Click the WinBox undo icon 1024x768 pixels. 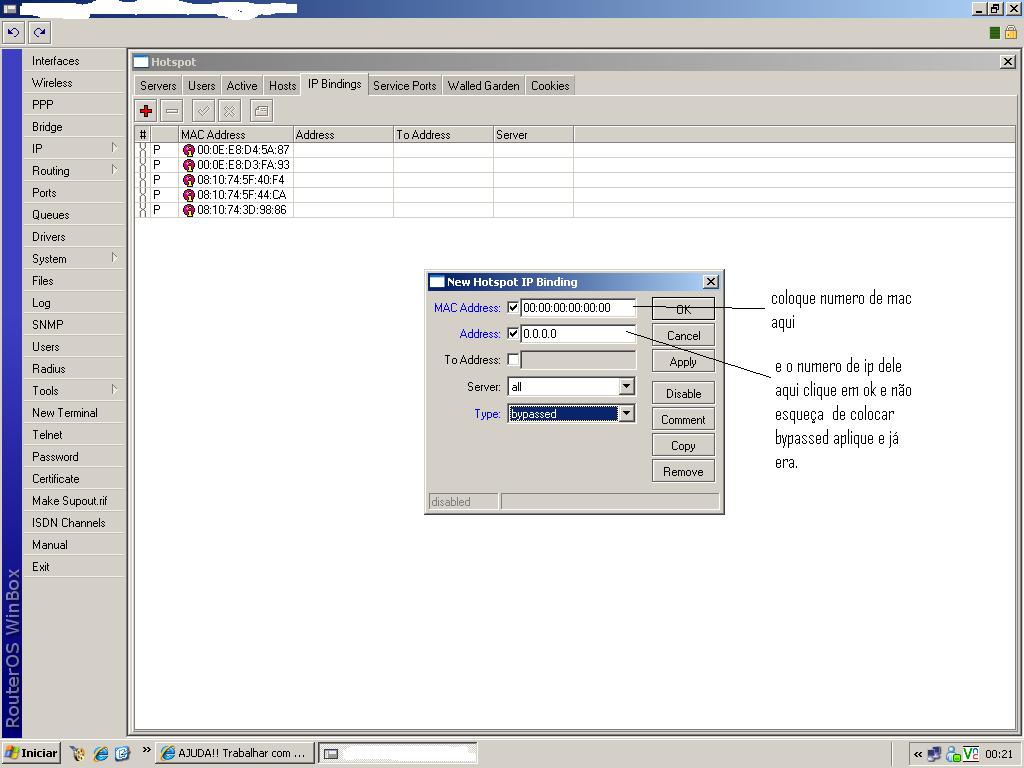pyautogui.click(x=14, y=32)
